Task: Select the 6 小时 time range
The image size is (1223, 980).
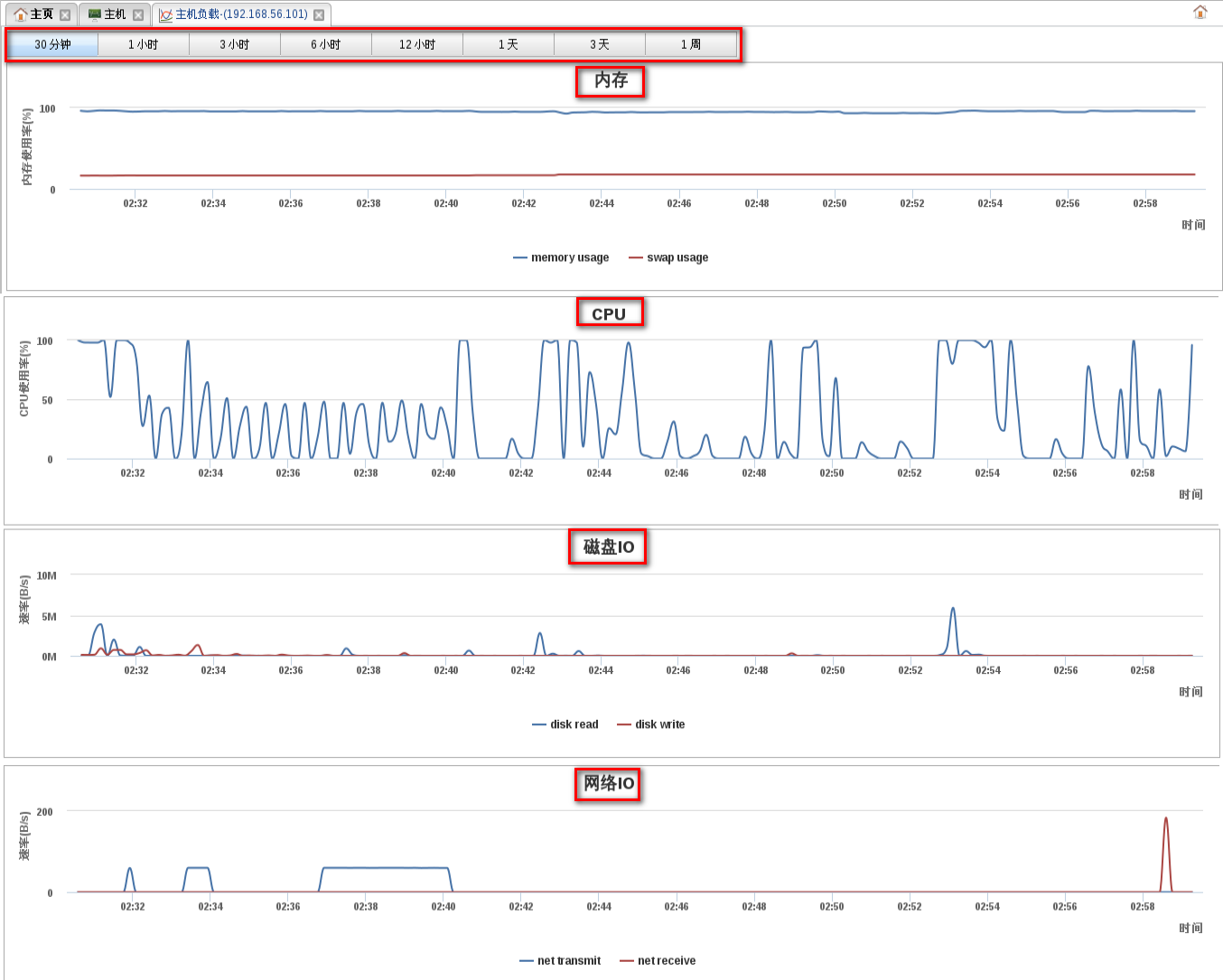Action: click(325, 44)
